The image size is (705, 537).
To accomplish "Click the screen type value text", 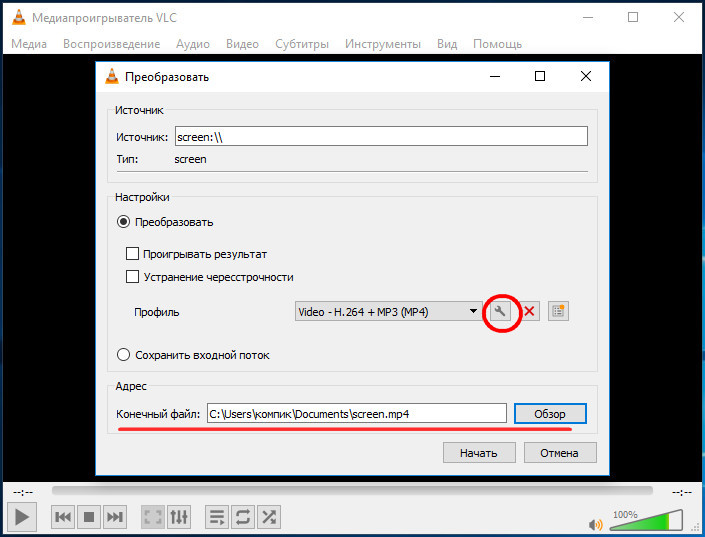I will click(x=190, y=159).
